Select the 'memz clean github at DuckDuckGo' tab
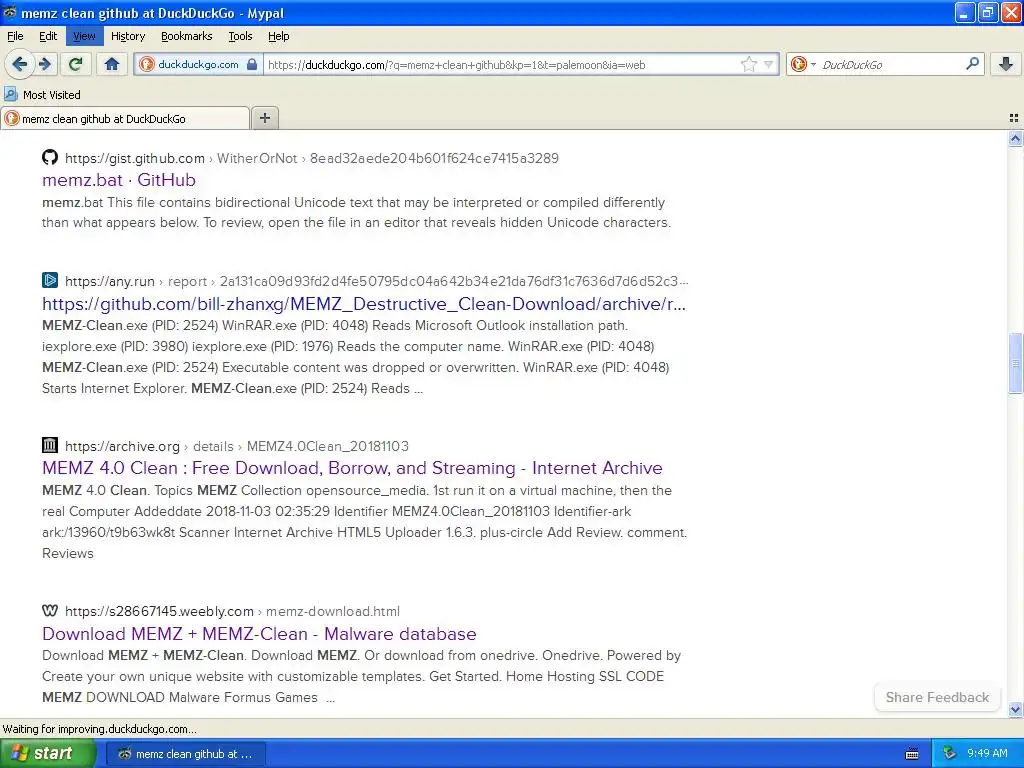The height and width of the screenshot is (768, 1024). coord(125,118)
